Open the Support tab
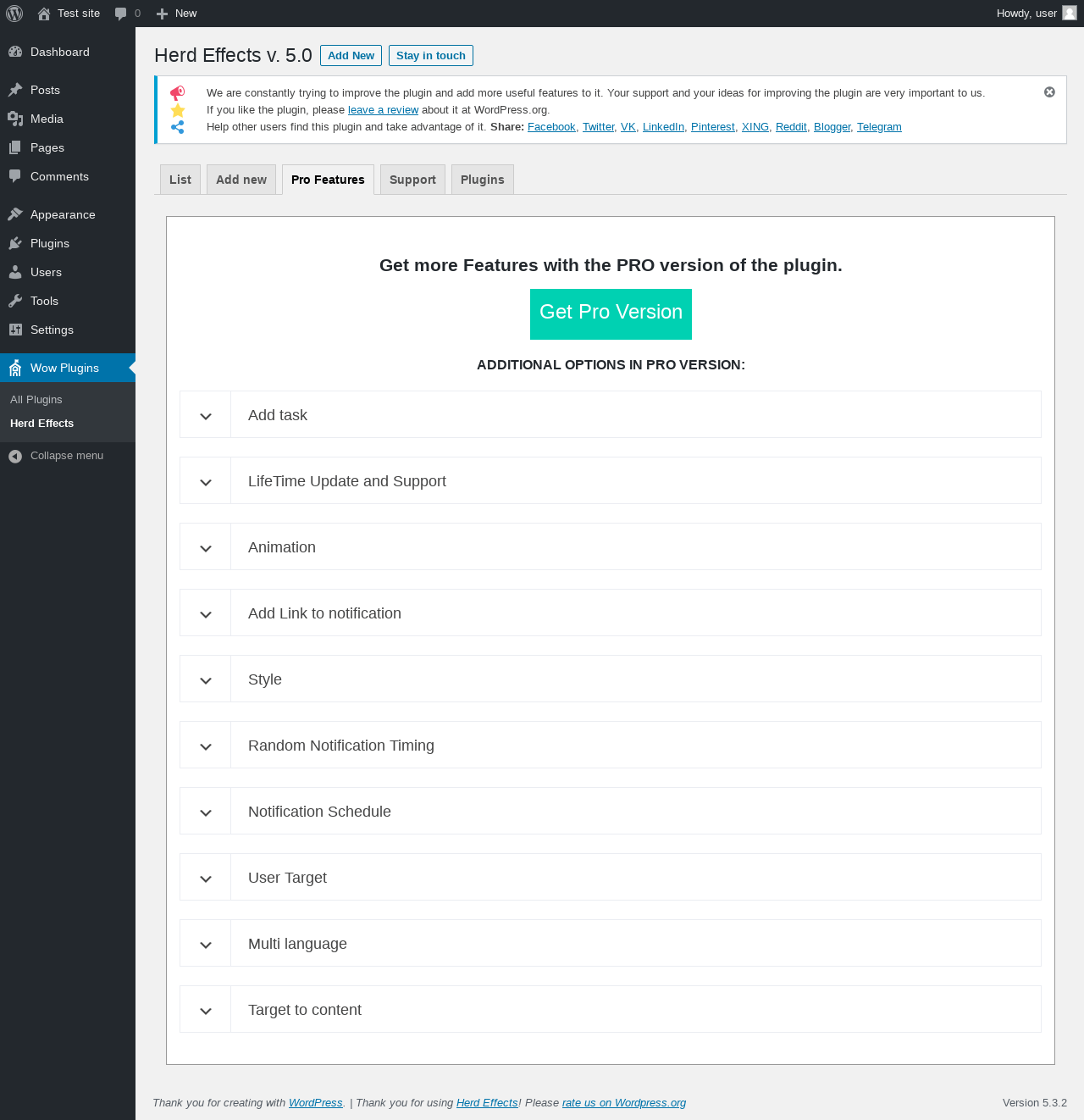This screenshot has width=1084, height=1120. (412, 180)
